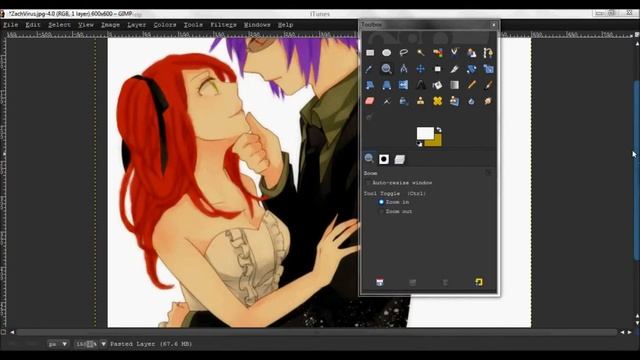This screenshot has height=360, width=640.
Task: Select the Perspective tool
Action: point(387,85)
